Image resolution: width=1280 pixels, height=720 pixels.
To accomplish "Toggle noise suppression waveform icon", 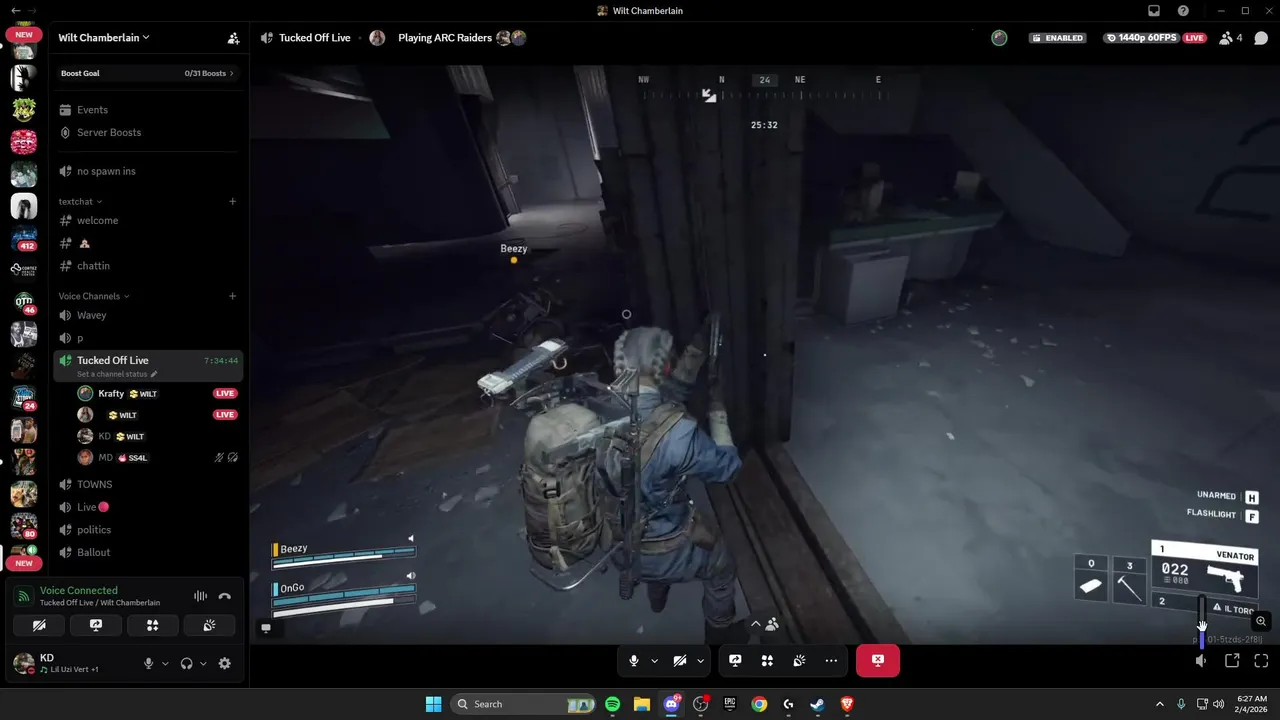I will tap(200, 596).
